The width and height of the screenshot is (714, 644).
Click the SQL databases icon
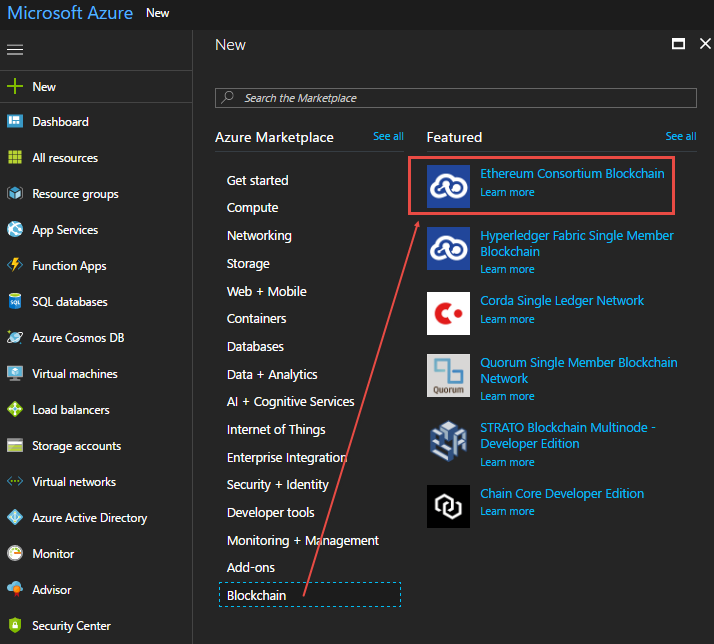click(15, 301)
